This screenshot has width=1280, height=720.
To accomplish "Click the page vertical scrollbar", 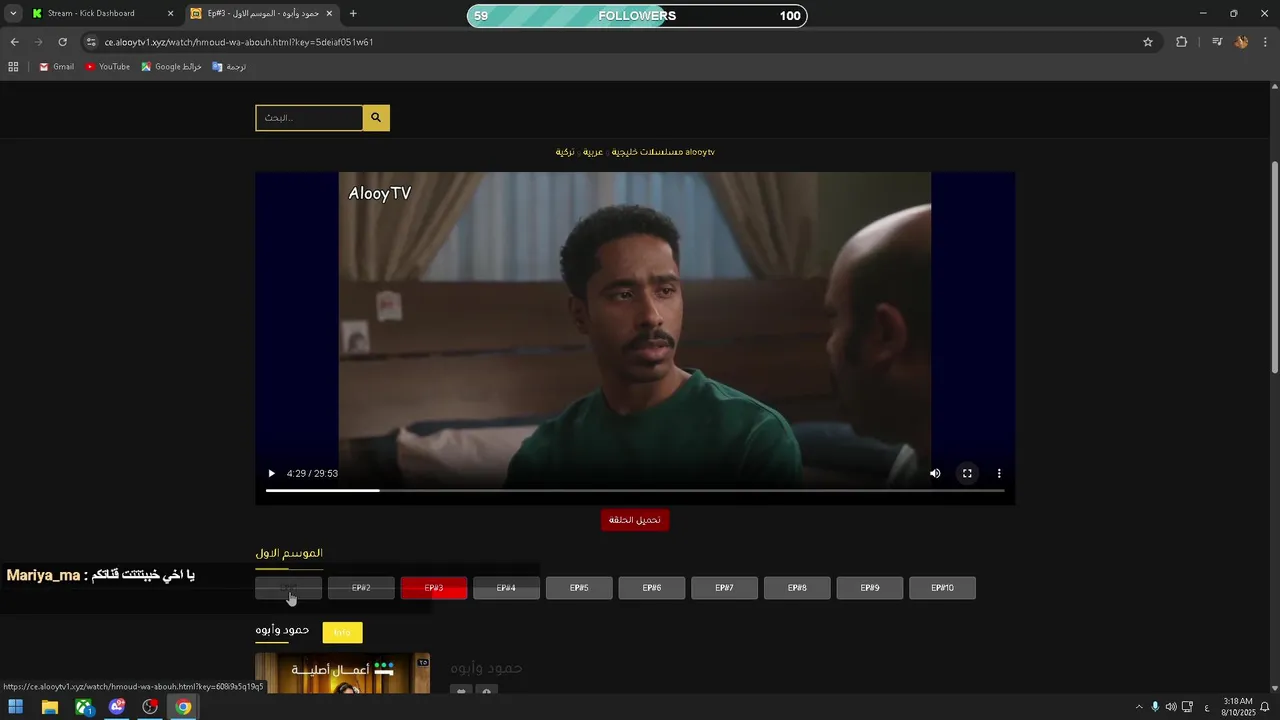I will click(1274, 267).
